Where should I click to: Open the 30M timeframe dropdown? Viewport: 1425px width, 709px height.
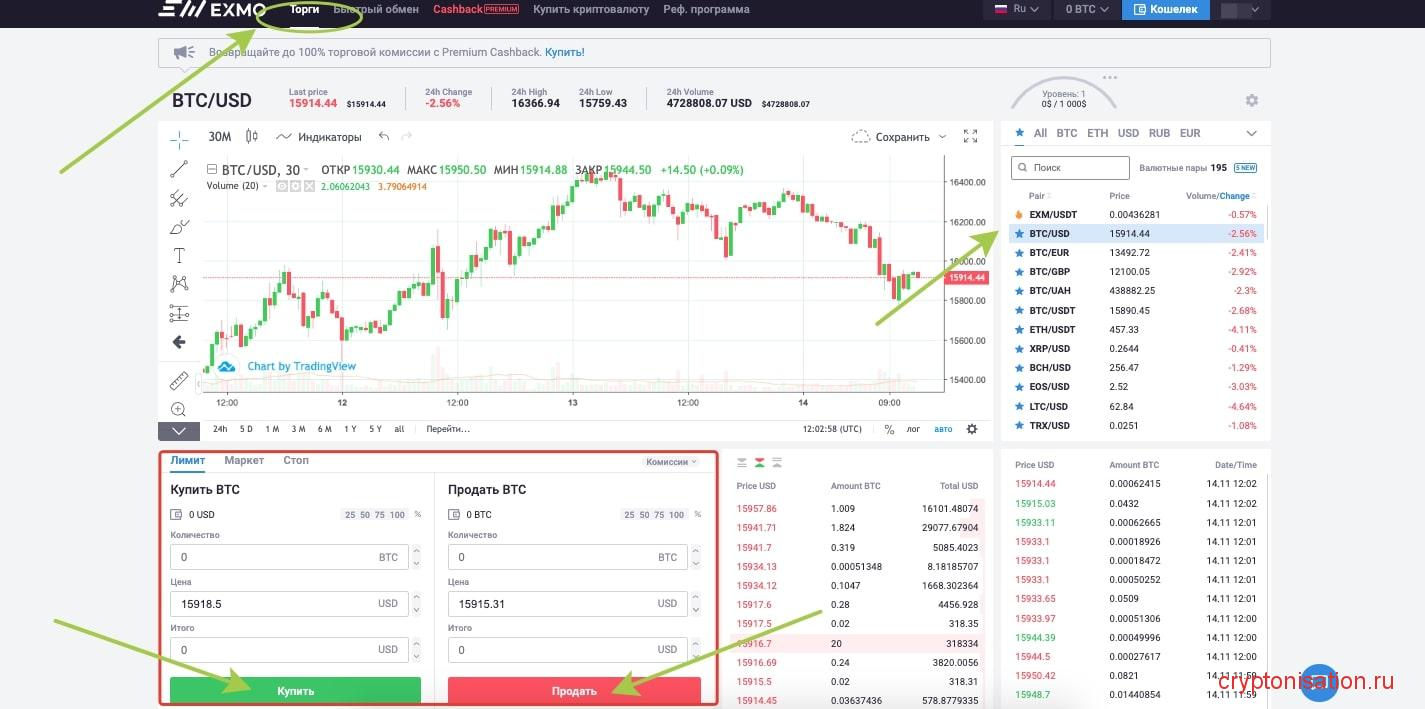coord(219,136)
